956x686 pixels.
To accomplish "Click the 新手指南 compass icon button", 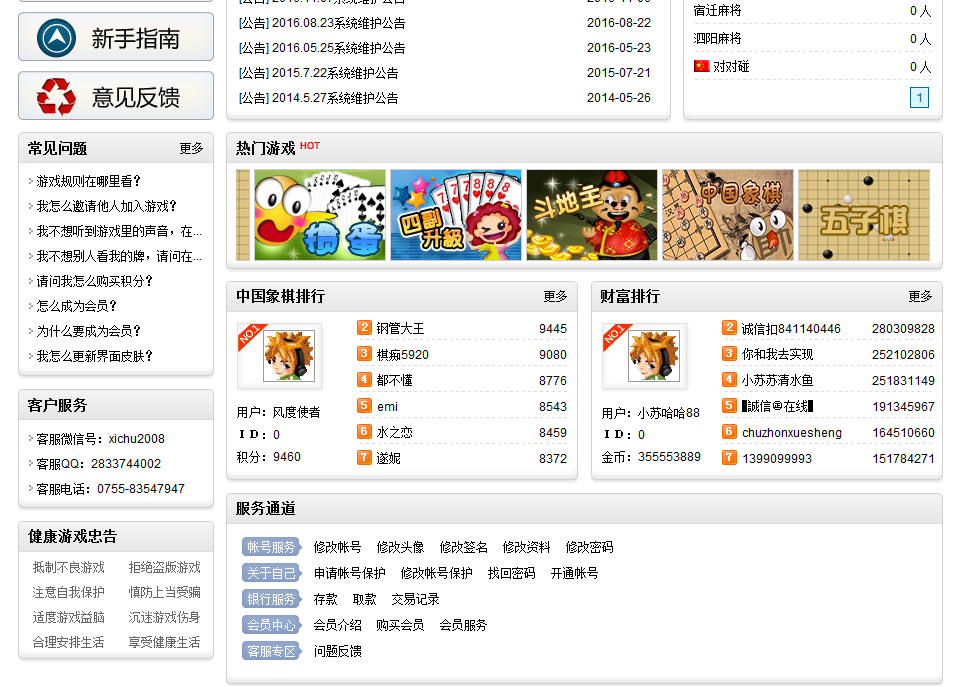I will (x=116, y=38).
